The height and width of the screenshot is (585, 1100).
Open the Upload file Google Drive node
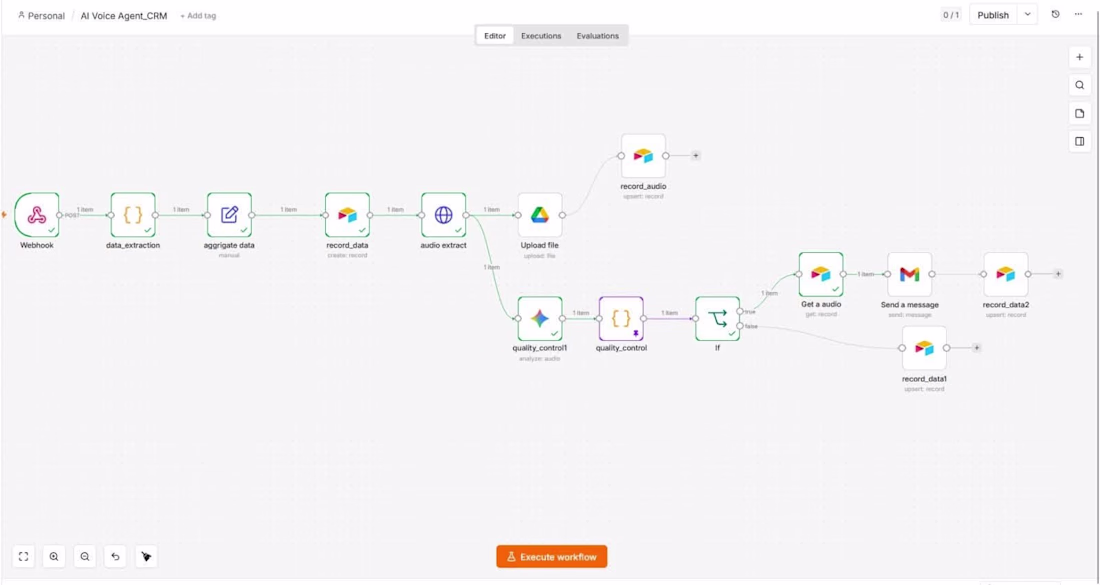[539, 215]
